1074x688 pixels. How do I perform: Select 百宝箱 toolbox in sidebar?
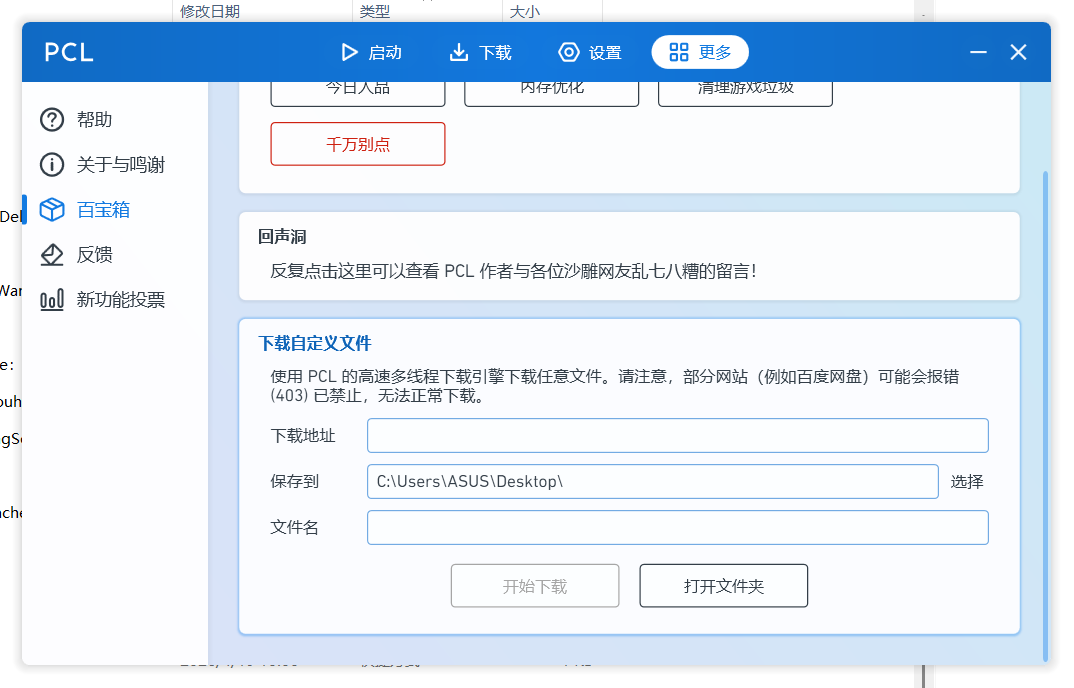click(114, 210)
